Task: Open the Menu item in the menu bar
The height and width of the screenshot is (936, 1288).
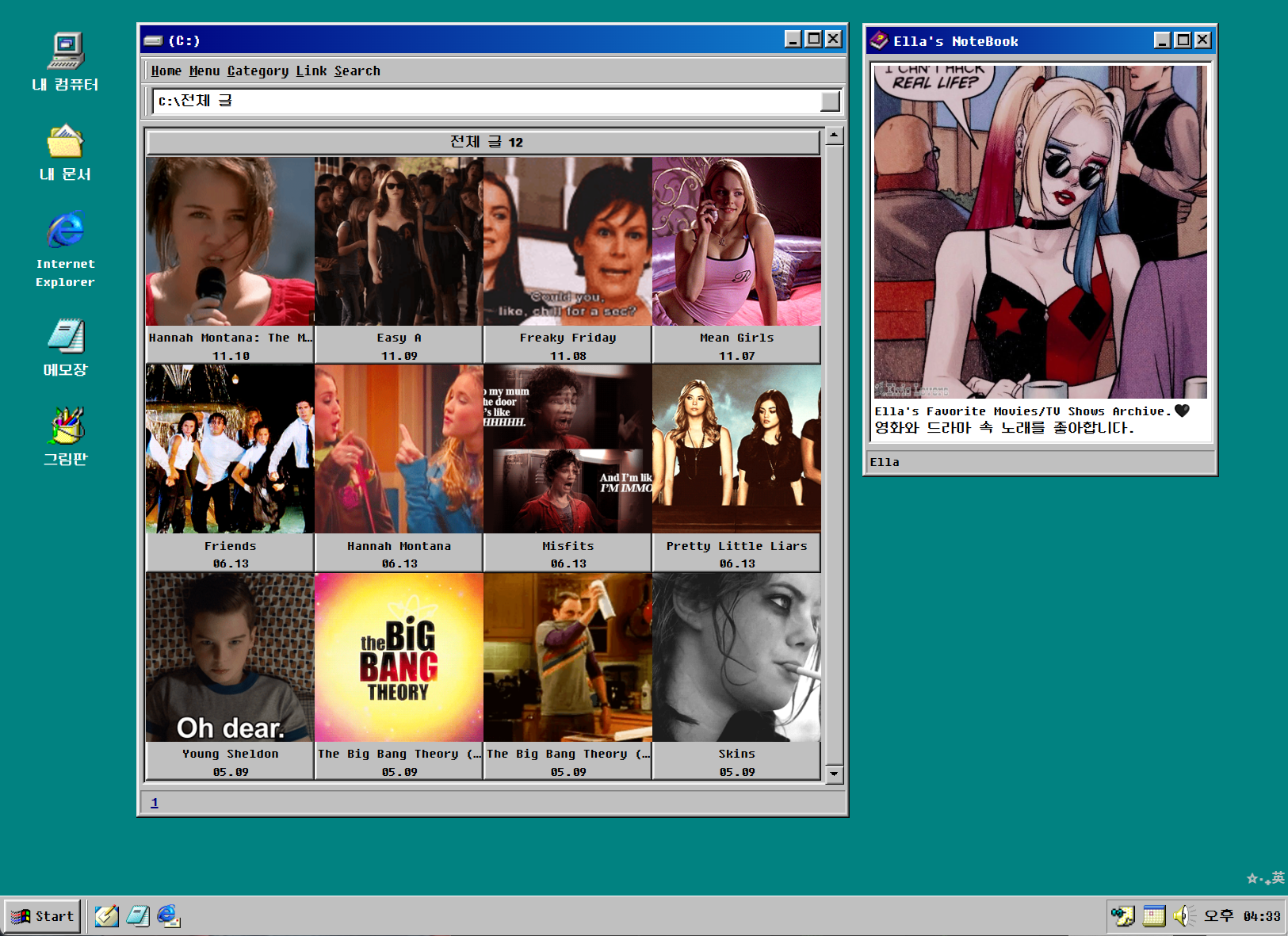Action: [204, 71]
